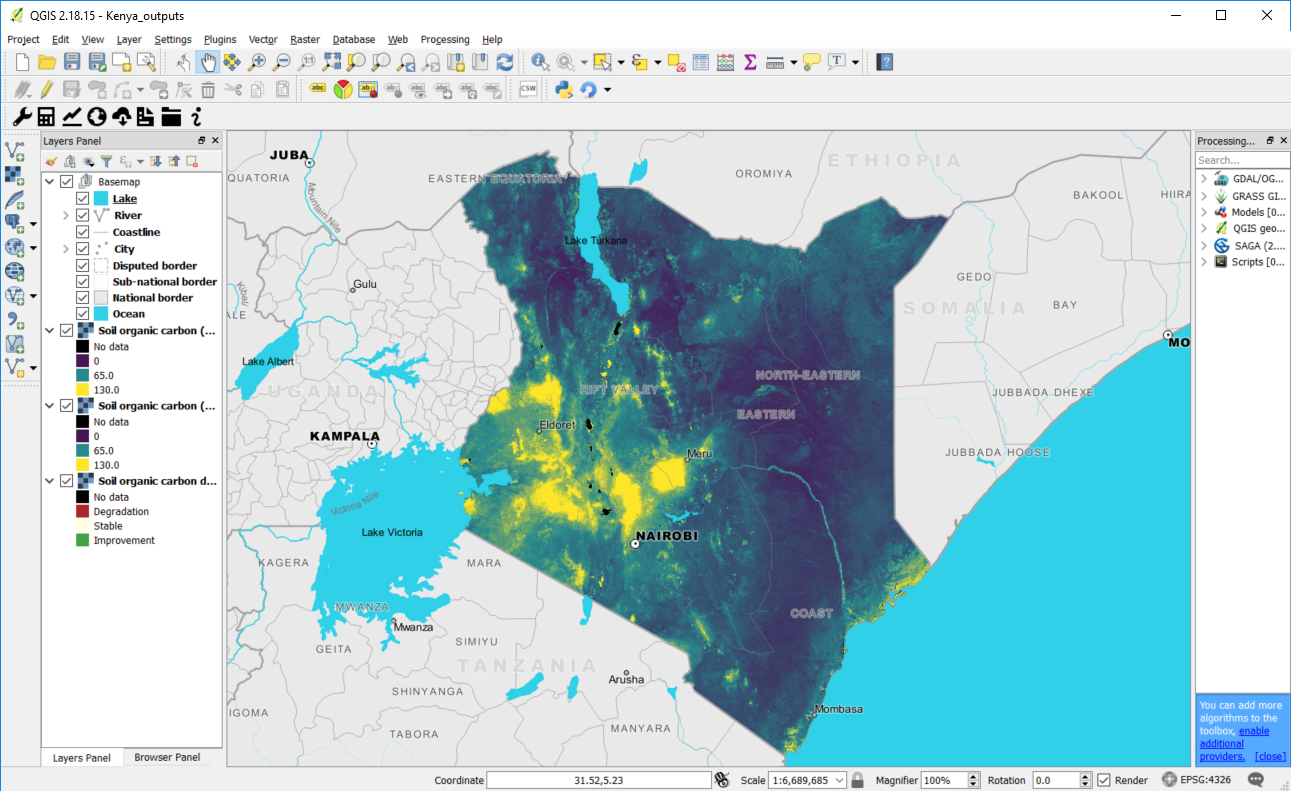
Task: Click the layer filter funnel icon
Action: (106, 161)
